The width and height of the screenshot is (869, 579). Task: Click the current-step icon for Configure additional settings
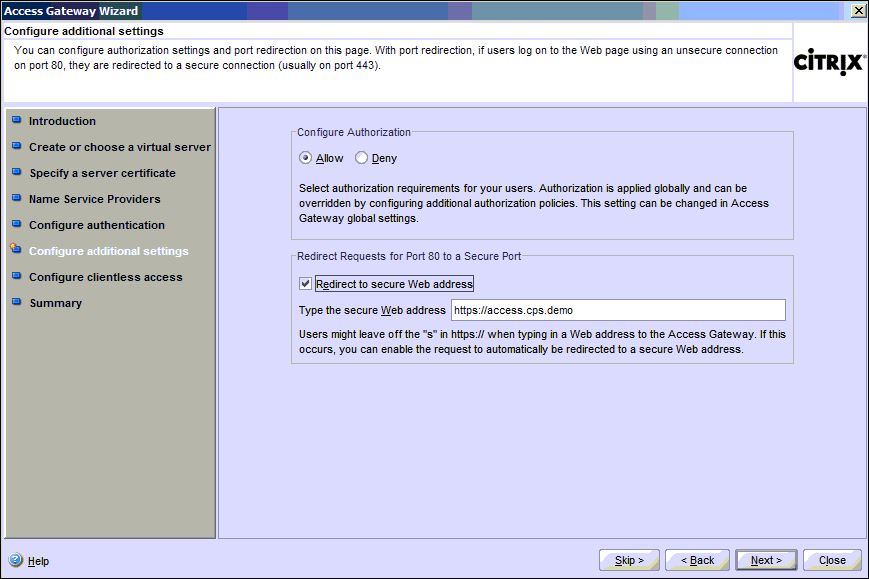pos(16,250)
